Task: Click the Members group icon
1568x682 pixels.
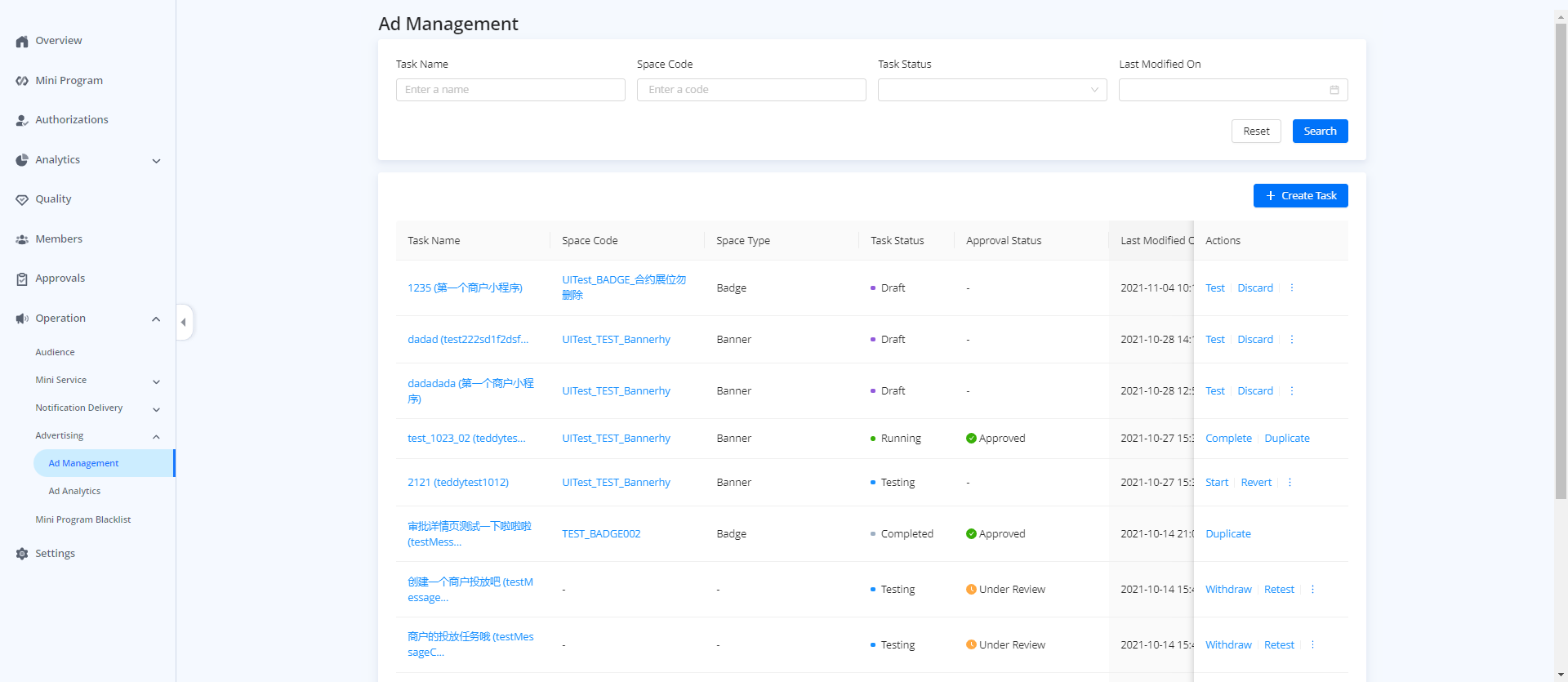Action: pyautogui.click(x=22, y=240)
